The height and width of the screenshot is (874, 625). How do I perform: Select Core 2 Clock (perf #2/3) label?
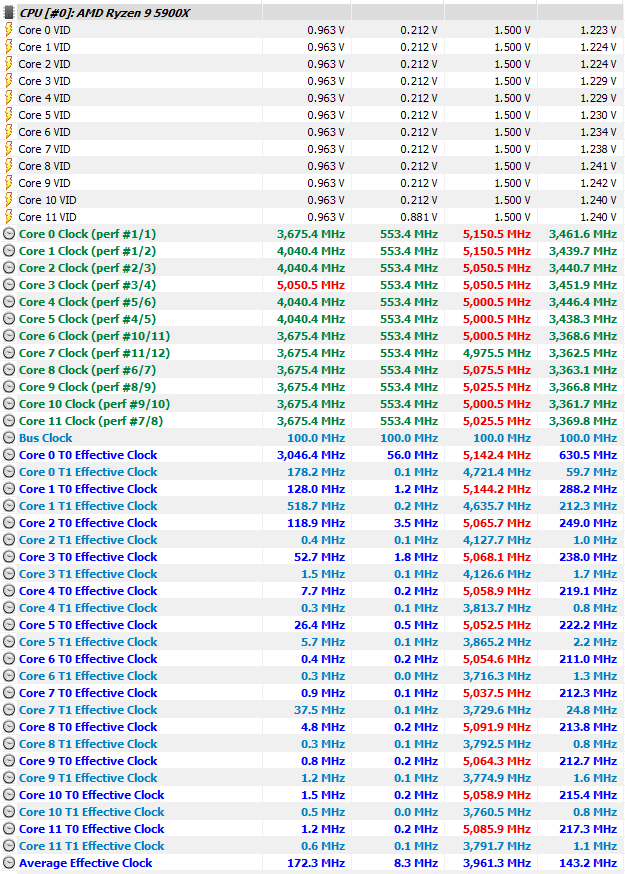coord(88,268)
